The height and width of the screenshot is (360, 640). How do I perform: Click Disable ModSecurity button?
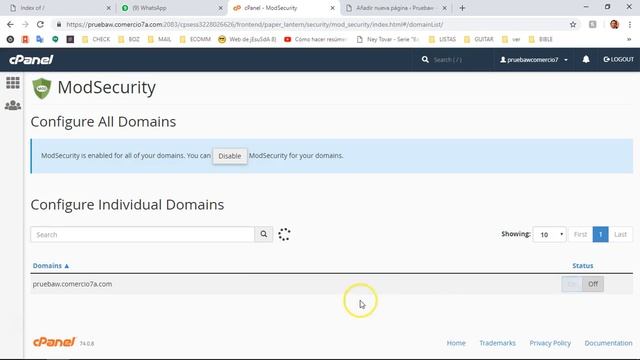point(230,156)
